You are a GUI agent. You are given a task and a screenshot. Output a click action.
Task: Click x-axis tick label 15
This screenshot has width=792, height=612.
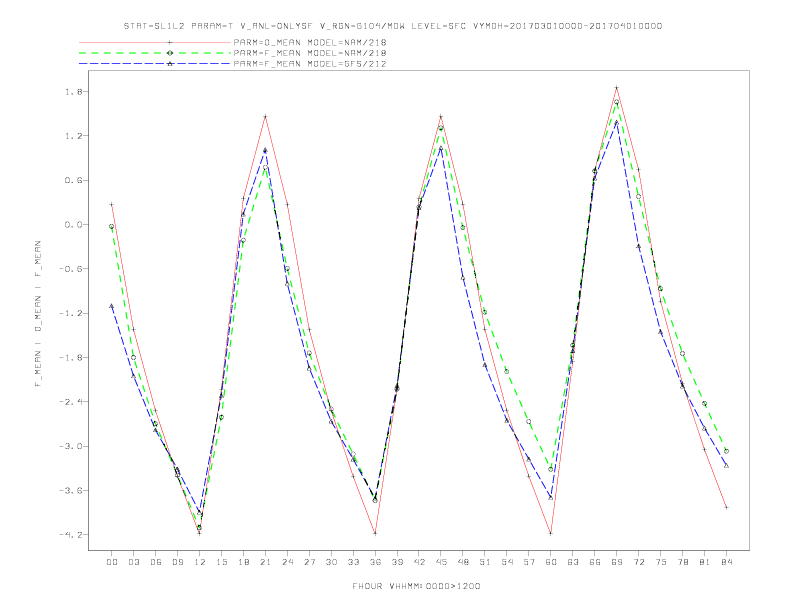coord(221,562)
